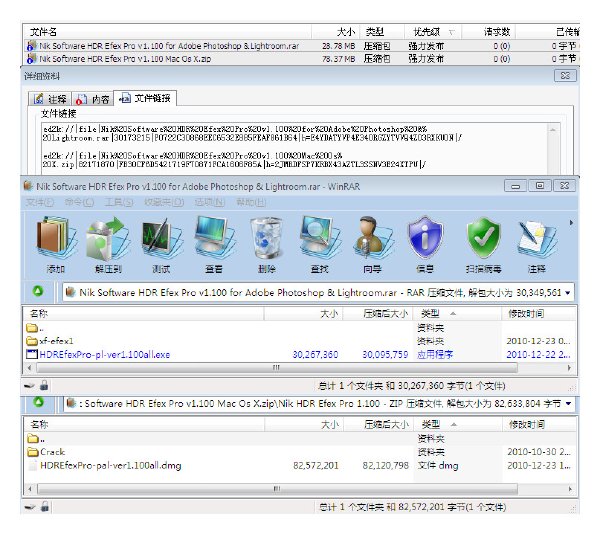This screenshot has height=534, width=600.
Task: Click the Packed Size (压缩后大小) header in upper list
Action: 378,314
